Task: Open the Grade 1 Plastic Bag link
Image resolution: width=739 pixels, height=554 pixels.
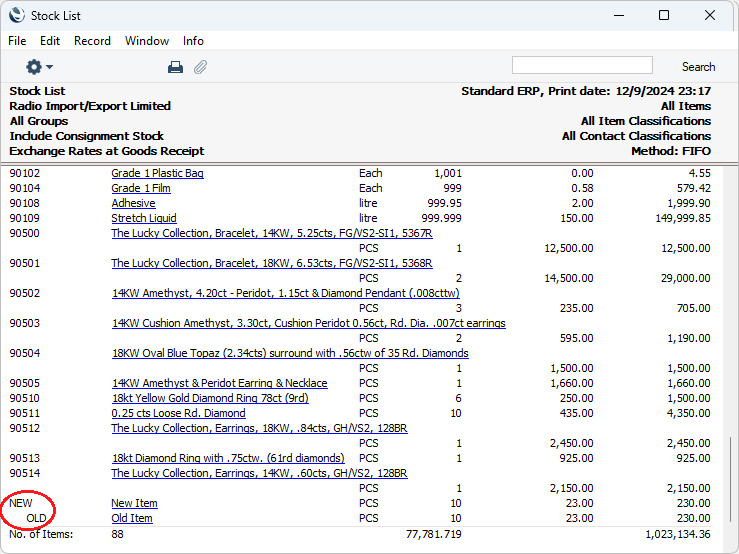Action: pyautogui.click(x=157, y=173)
